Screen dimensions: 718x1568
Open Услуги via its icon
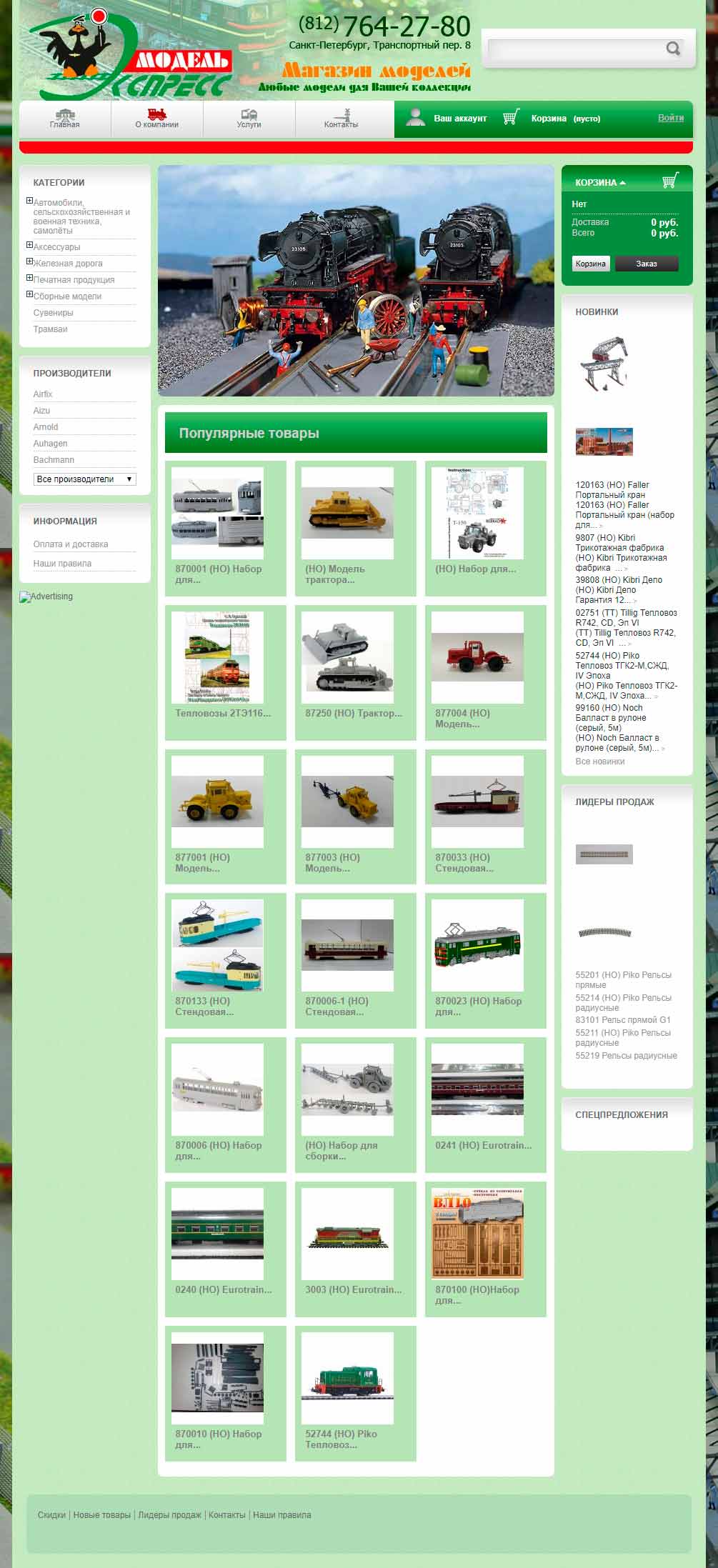(249, 114)
